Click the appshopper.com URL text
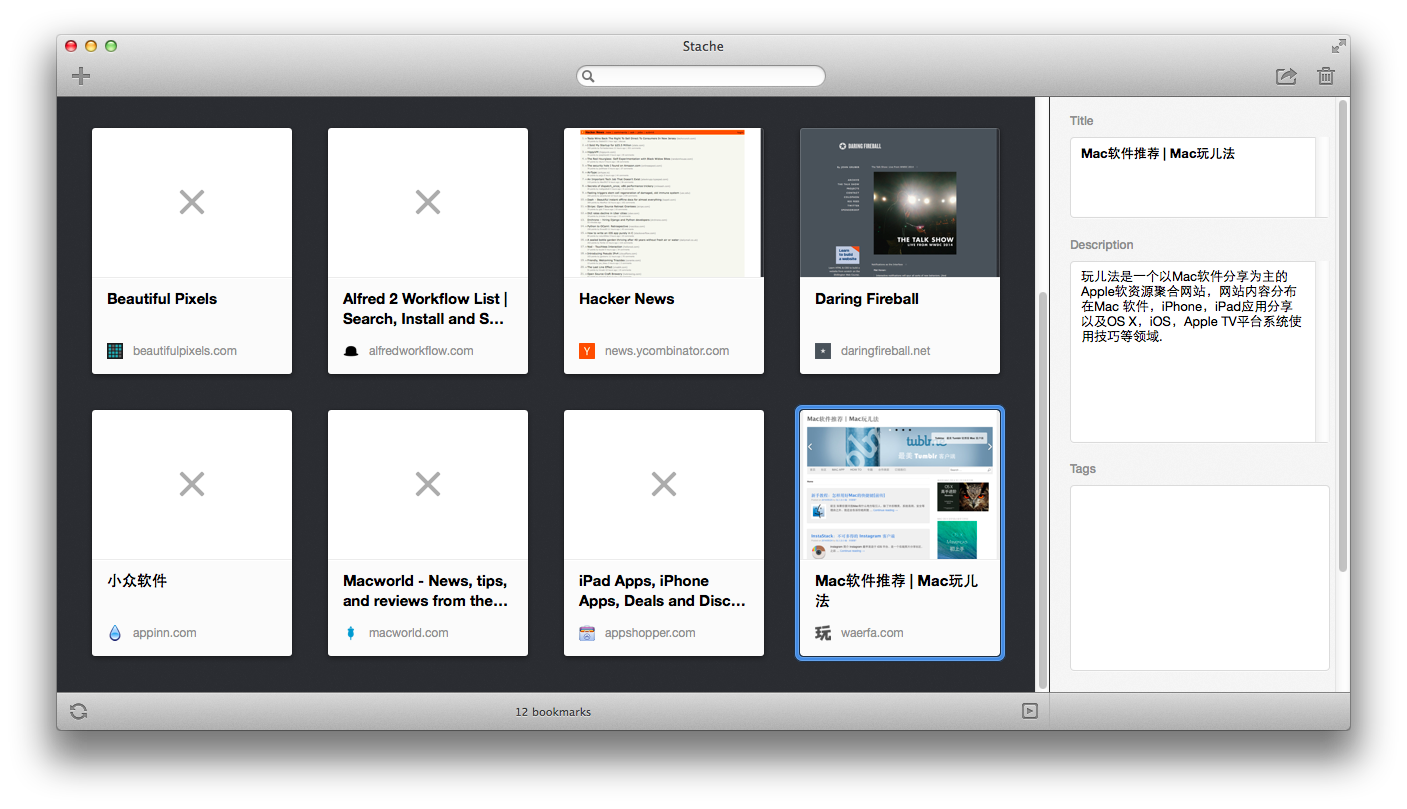Viewport: 1407px width, 809px height. [x=650, y=633]
